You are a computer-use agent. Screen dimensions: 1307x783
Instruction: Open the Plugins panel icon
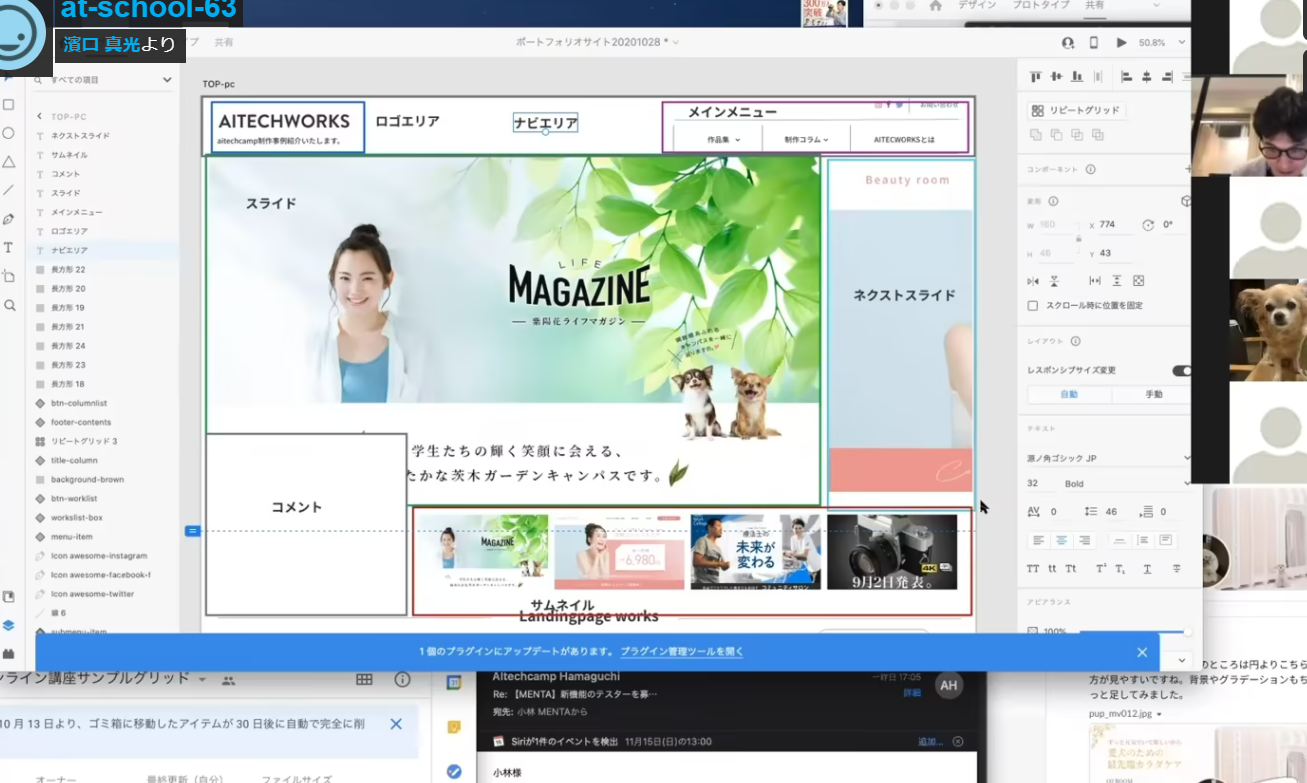click(x=9, y=653)
